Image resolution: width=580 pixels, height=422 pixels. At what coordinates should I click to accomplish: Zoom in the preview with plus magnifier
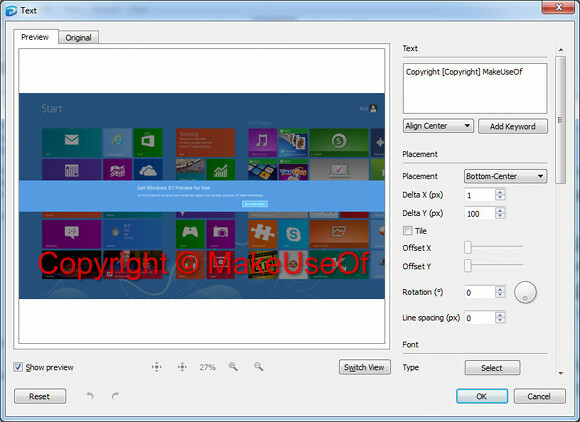click(x=233, y=367)
